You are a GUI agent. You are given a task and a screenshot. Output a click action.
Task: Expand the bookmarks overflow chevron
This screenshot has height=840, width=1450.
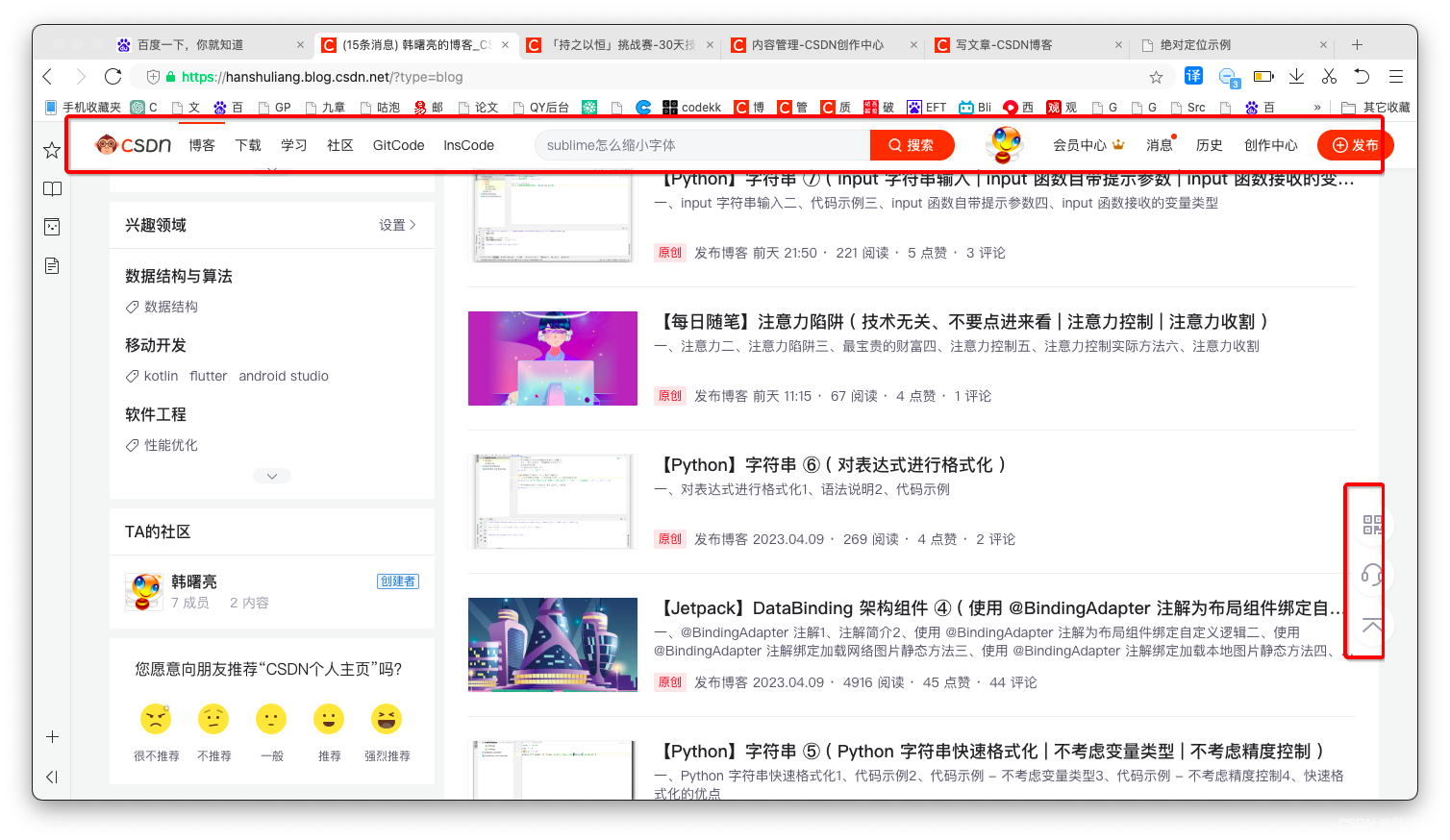click(1317, 108)
